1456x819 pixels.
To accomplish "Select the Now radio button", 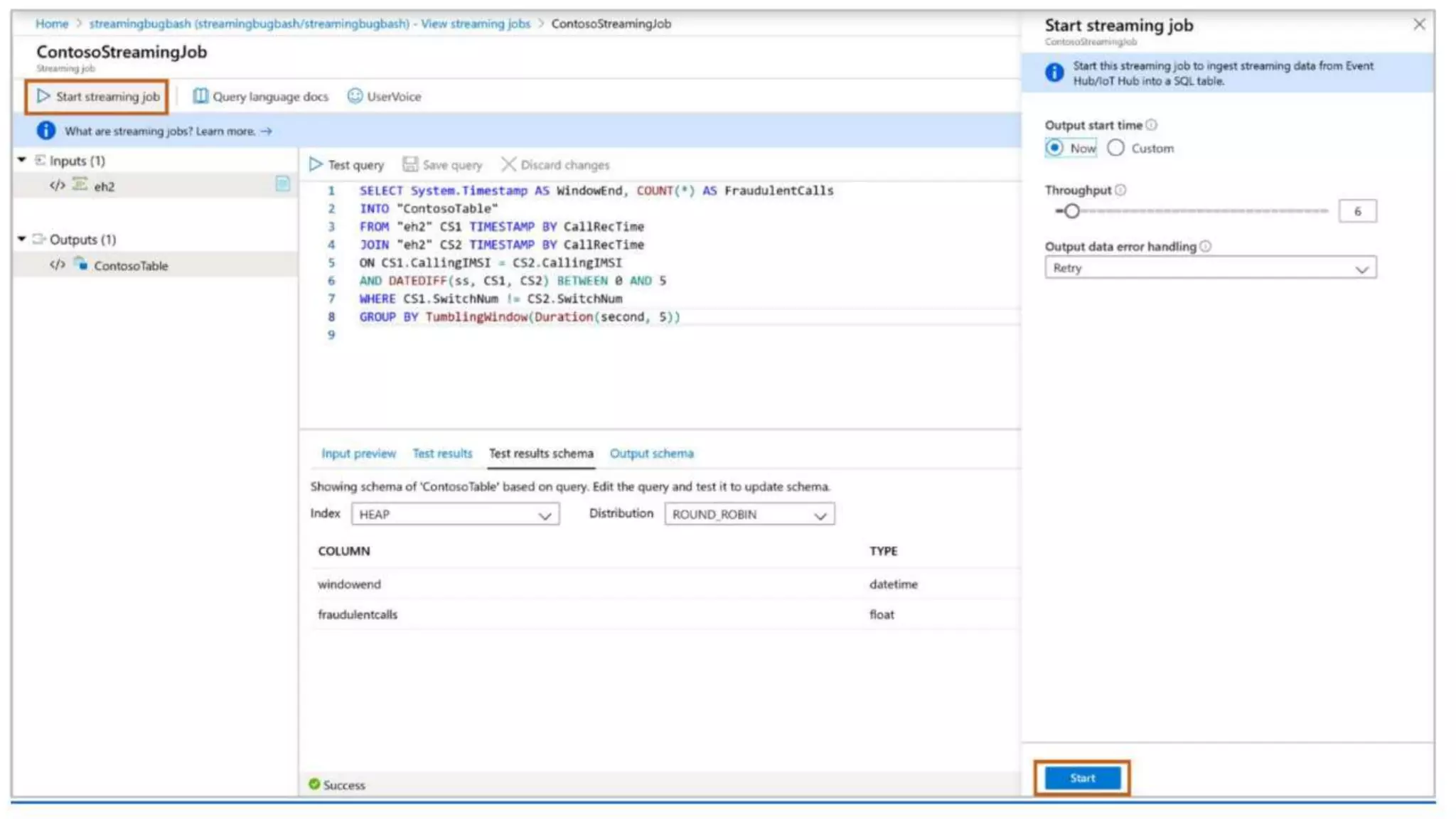I will (1054, 148).
